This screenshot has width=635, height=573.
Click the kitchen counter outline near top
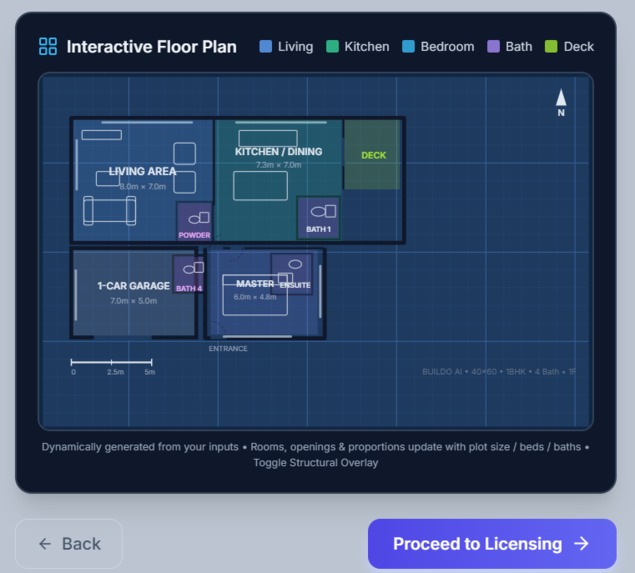pos(268,138)
